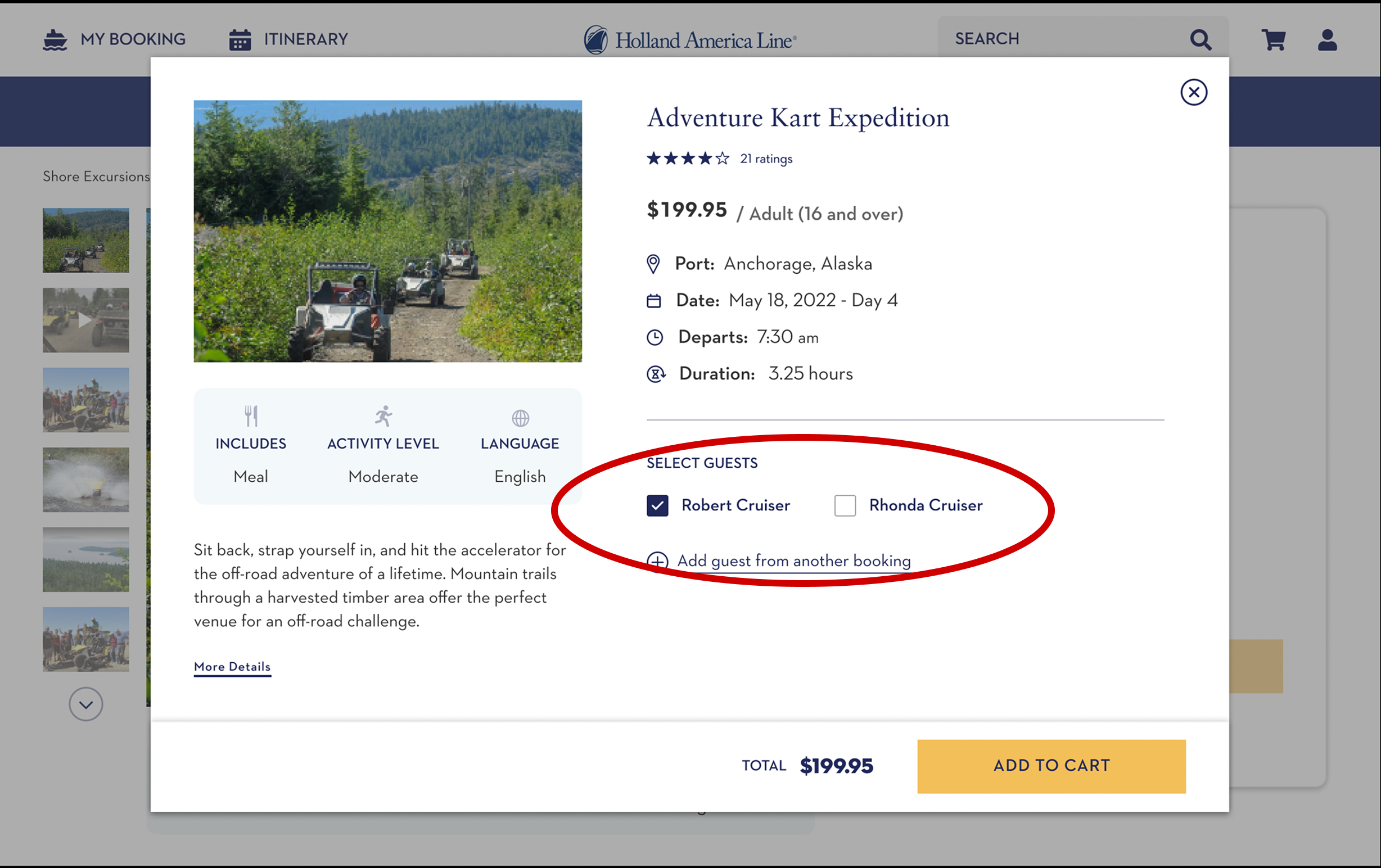
Task: Click the plus icon for adding guest
Action: (x=657, y=560)
